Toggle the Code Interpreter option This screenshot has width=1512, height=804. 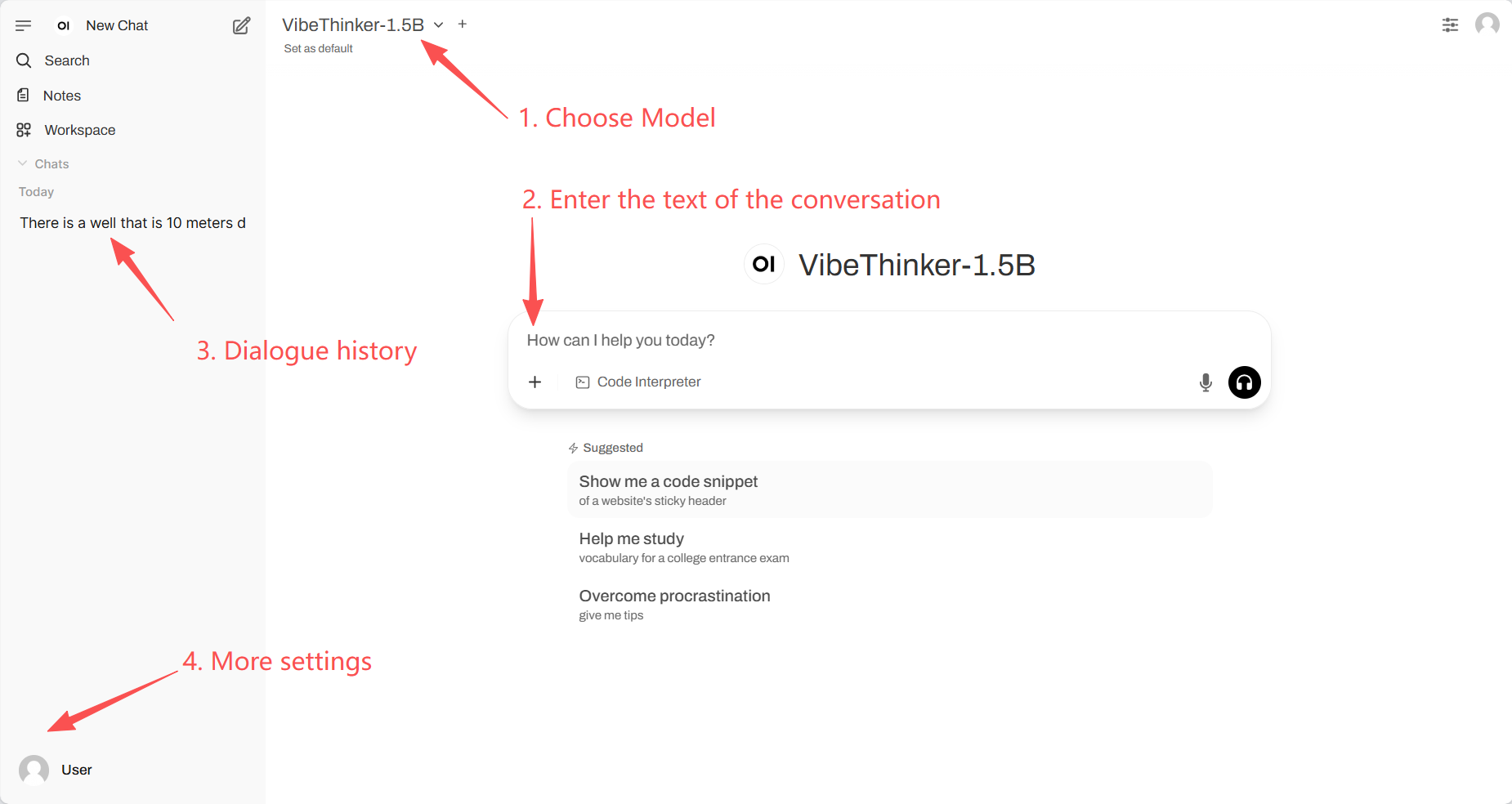click(x=638, y=382)
